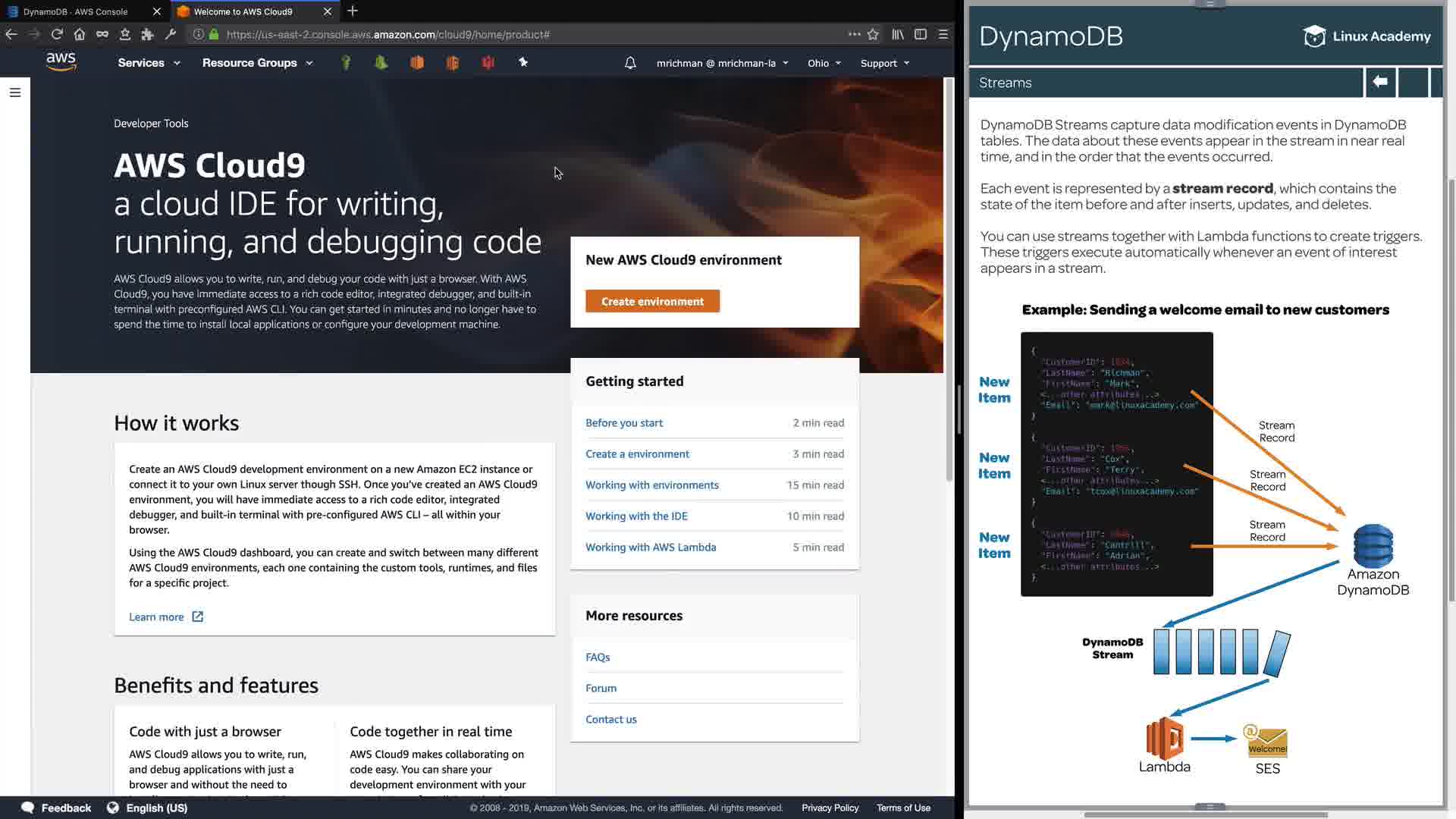Image resolution: width=1456 pixels, height=819 pixels.
Task: Click the pin shortcuts icon in navbar
Action: pyautogui.click(x=523, y=63)
